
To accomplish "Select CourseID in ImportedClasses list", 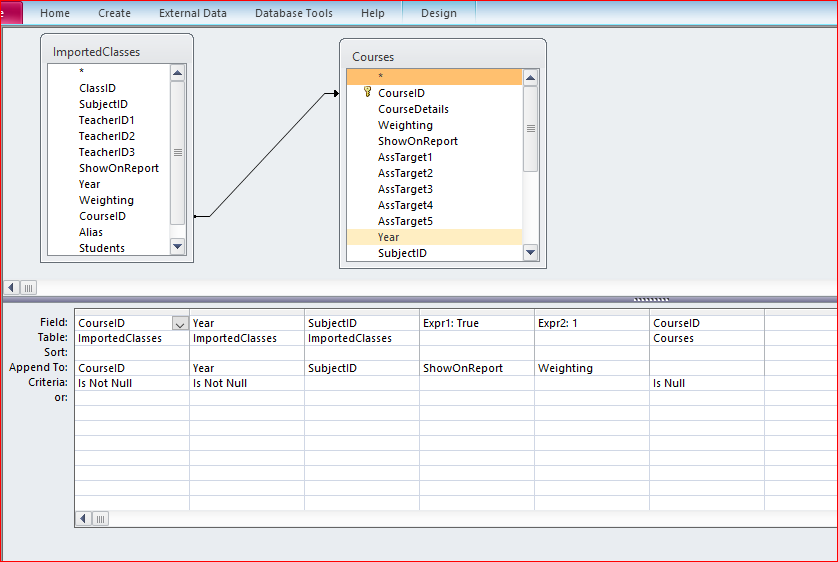I will (109, 216).
